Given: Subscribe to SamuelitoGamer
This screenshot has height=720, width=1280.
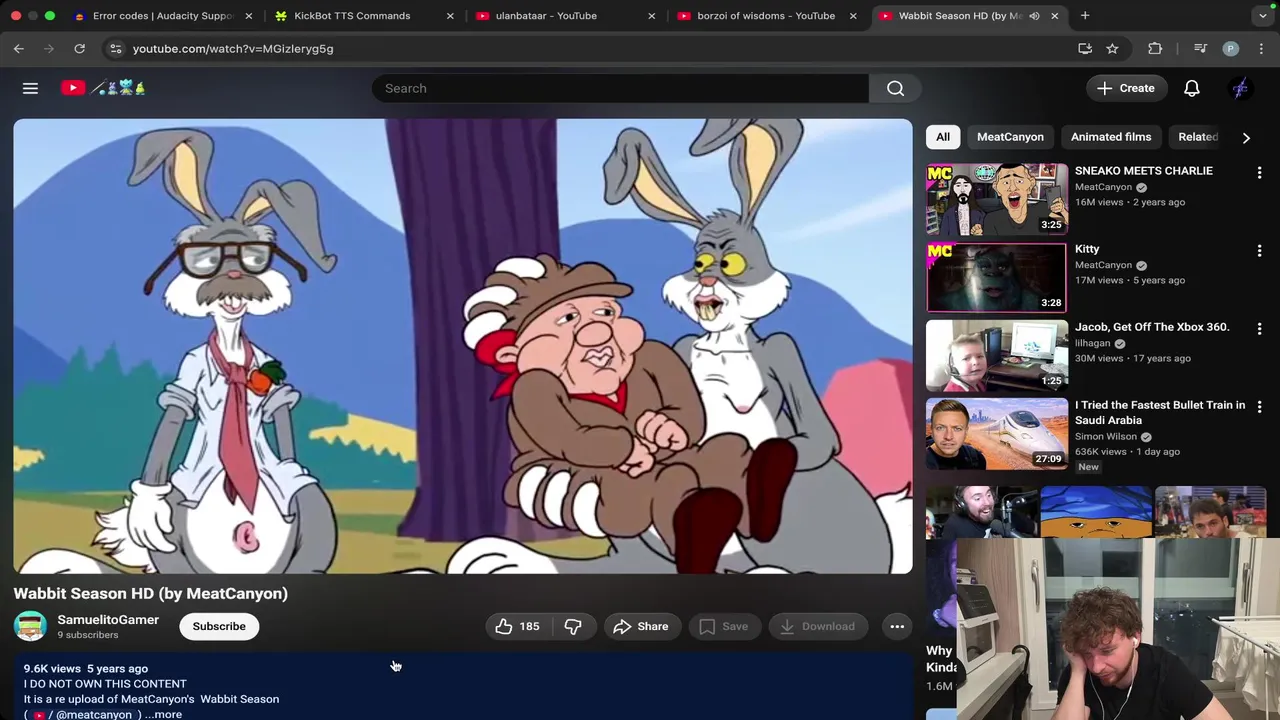Looking at the screenshot, I should (x=219, y=626).
